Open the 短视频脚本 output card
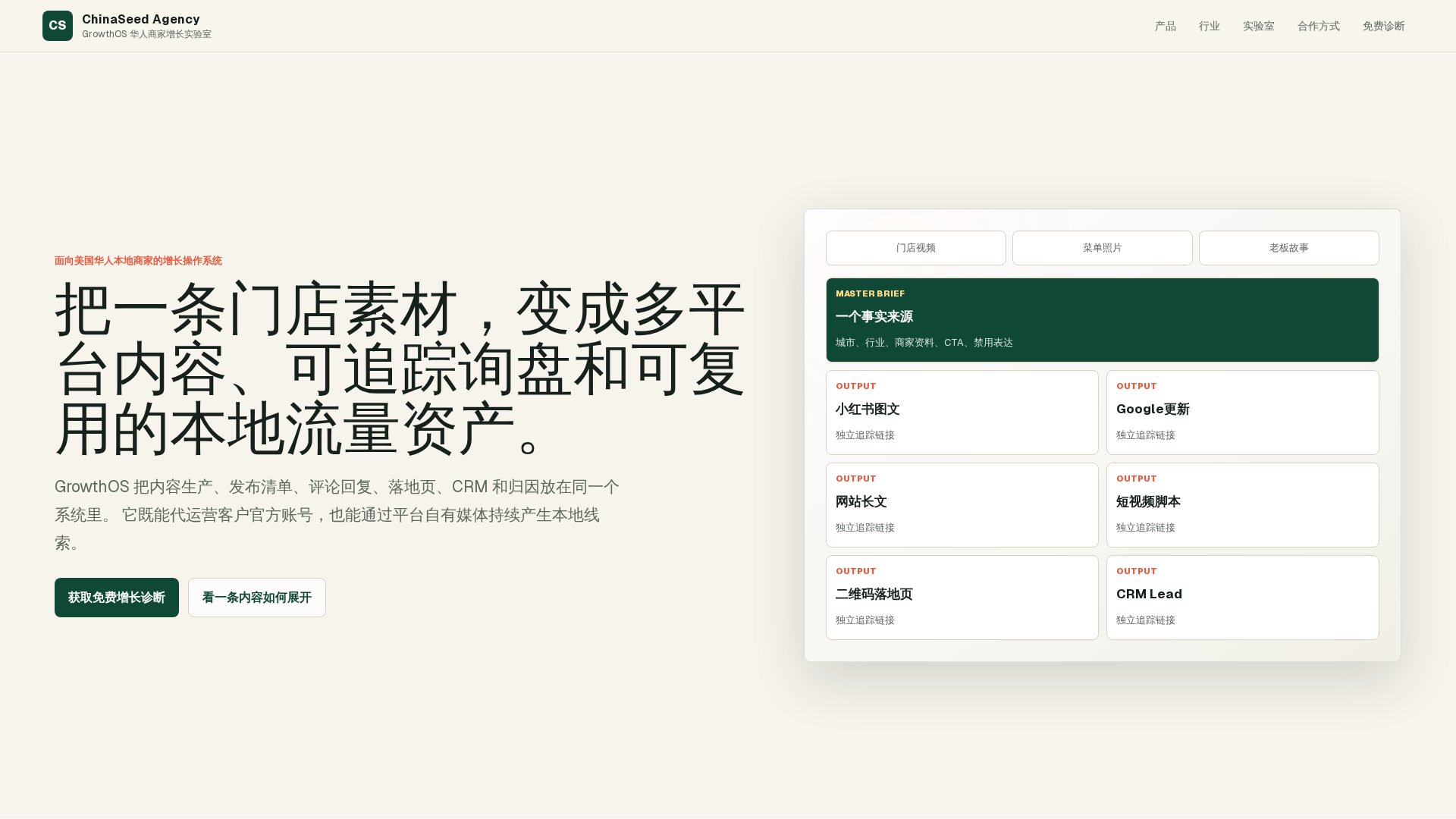1456x819 pixels. 1243,505
